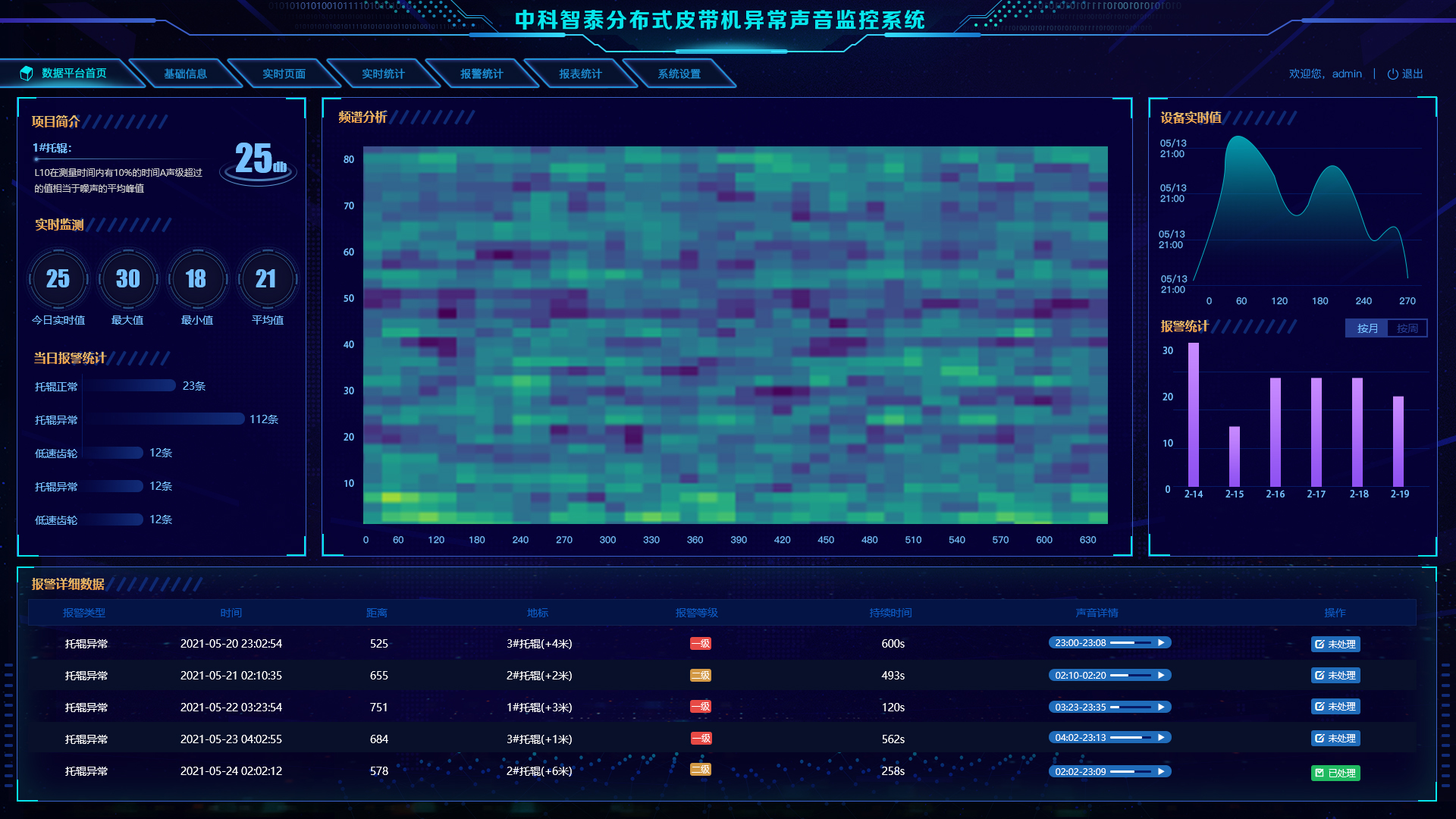Switch the alarm statistics to 按周
1456x819 pixels.
pos(1407,328)
